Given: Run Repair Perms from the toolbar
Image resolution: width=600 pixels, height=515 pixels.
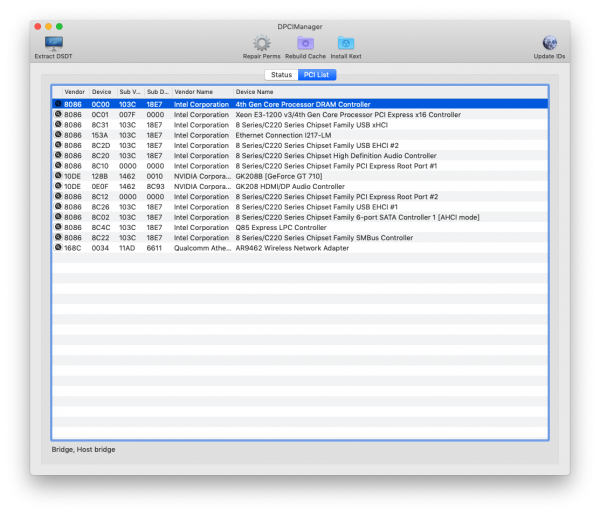Looking at the screenshot, I should tap(261, 43).
